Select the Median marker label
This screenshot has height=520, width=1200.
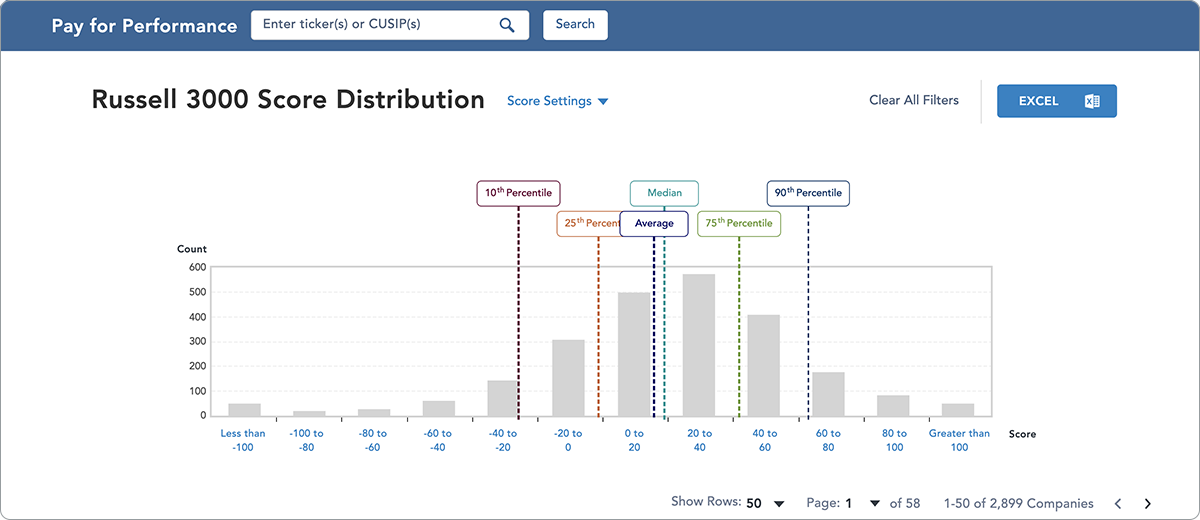(664, 193)
